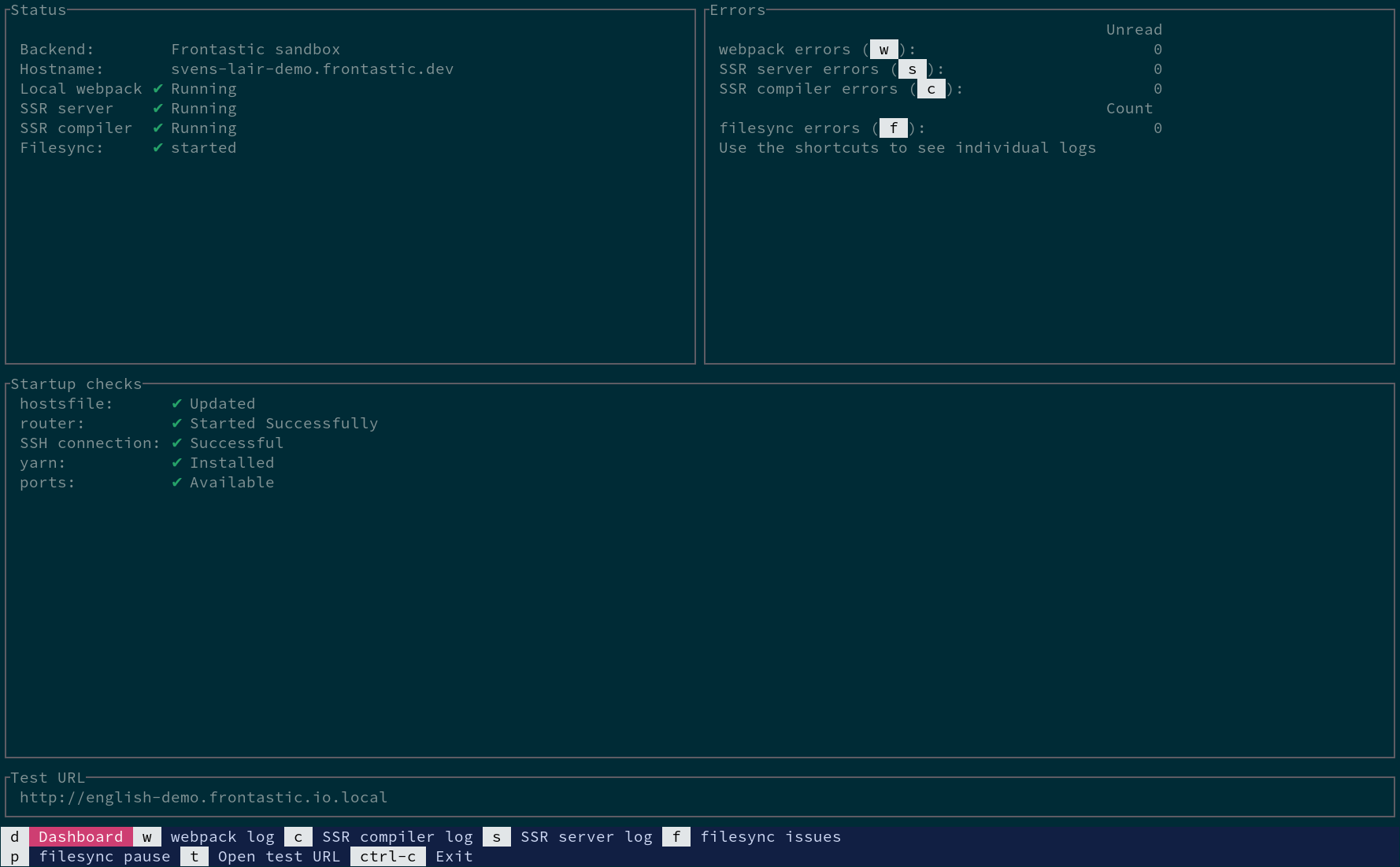Click the ctrl-c key badge
Image resolution: width=1400 pixels, height=867 pixels.
click(388, 856)
